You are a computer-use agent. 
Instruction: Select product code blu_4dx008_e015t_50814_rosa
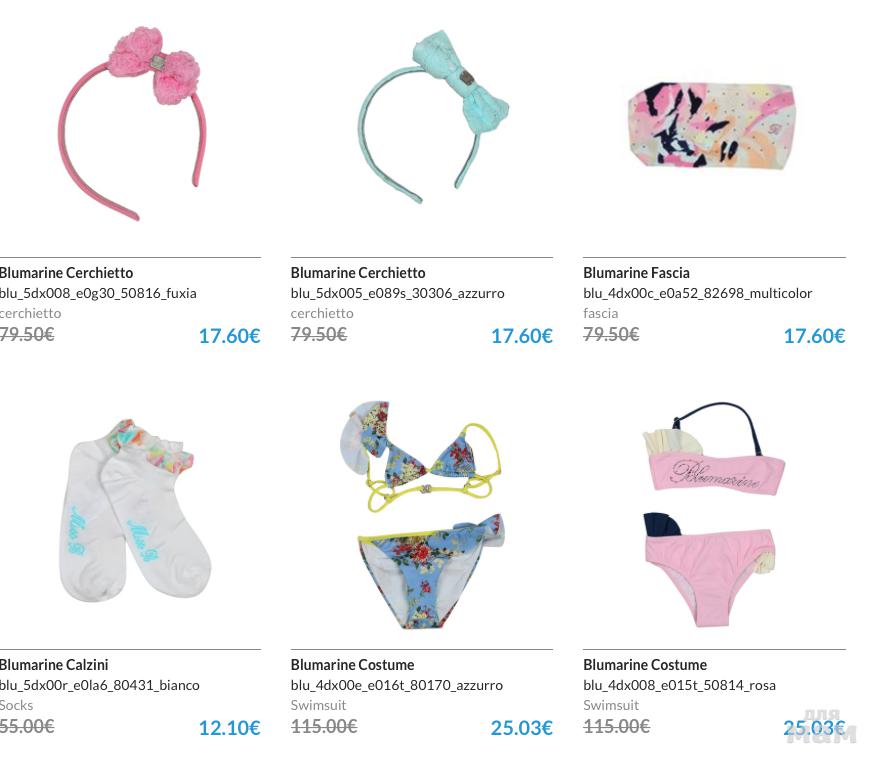[679, 685]
